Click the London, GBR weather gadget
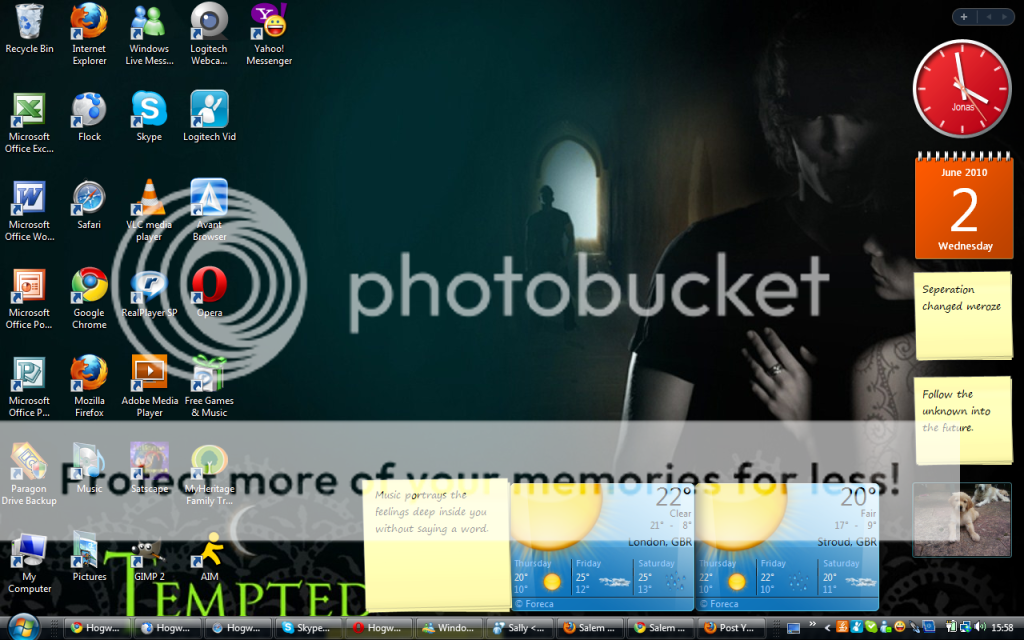This screenshot has width=1024, height=640. tap(601, 547)
